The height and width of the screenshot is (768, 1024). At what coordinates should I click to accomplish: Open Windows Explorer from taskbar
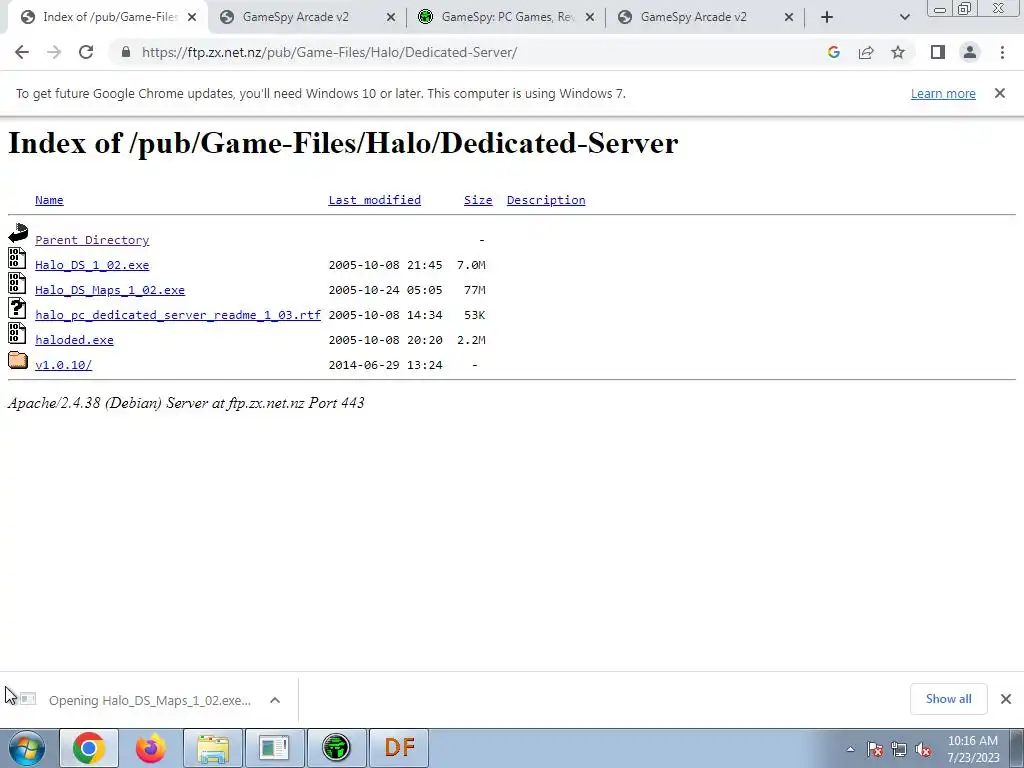click(213, 748)
